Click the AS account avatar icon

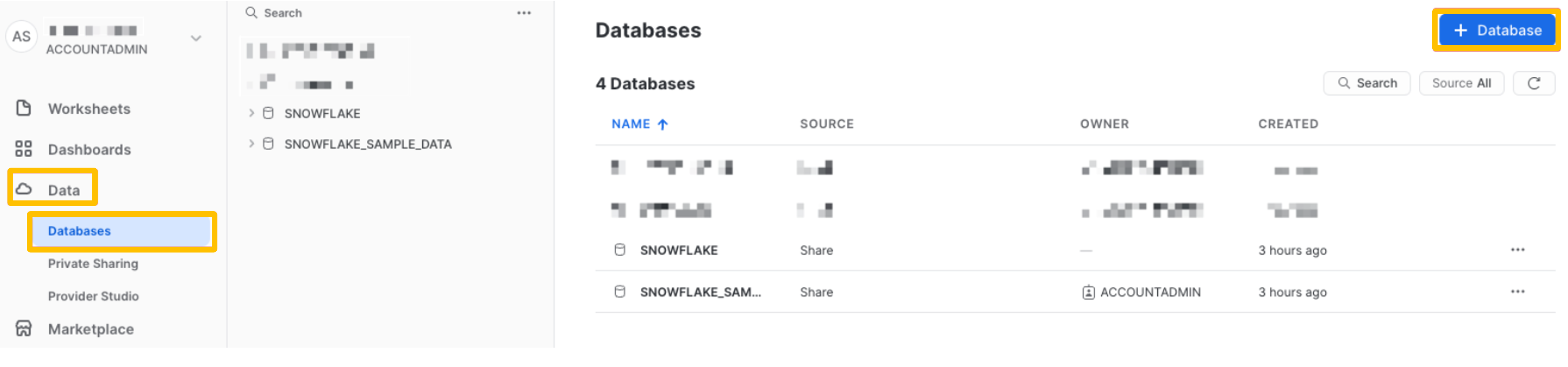pos(21,37)
